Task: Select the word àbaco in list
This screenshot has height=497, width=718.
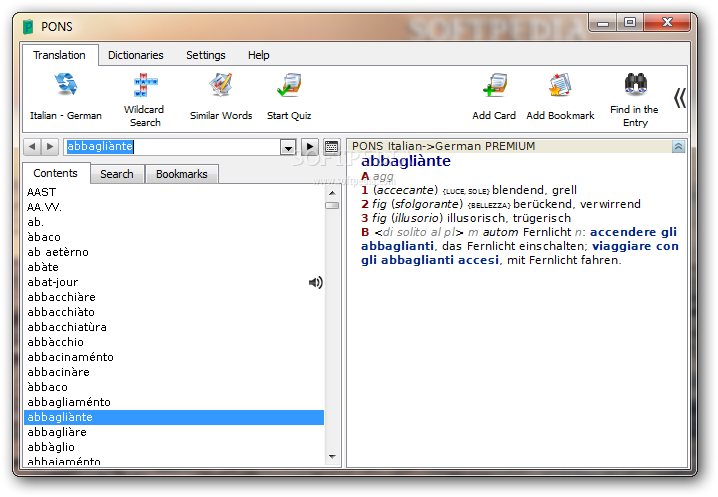Action: tap(174, 237)
